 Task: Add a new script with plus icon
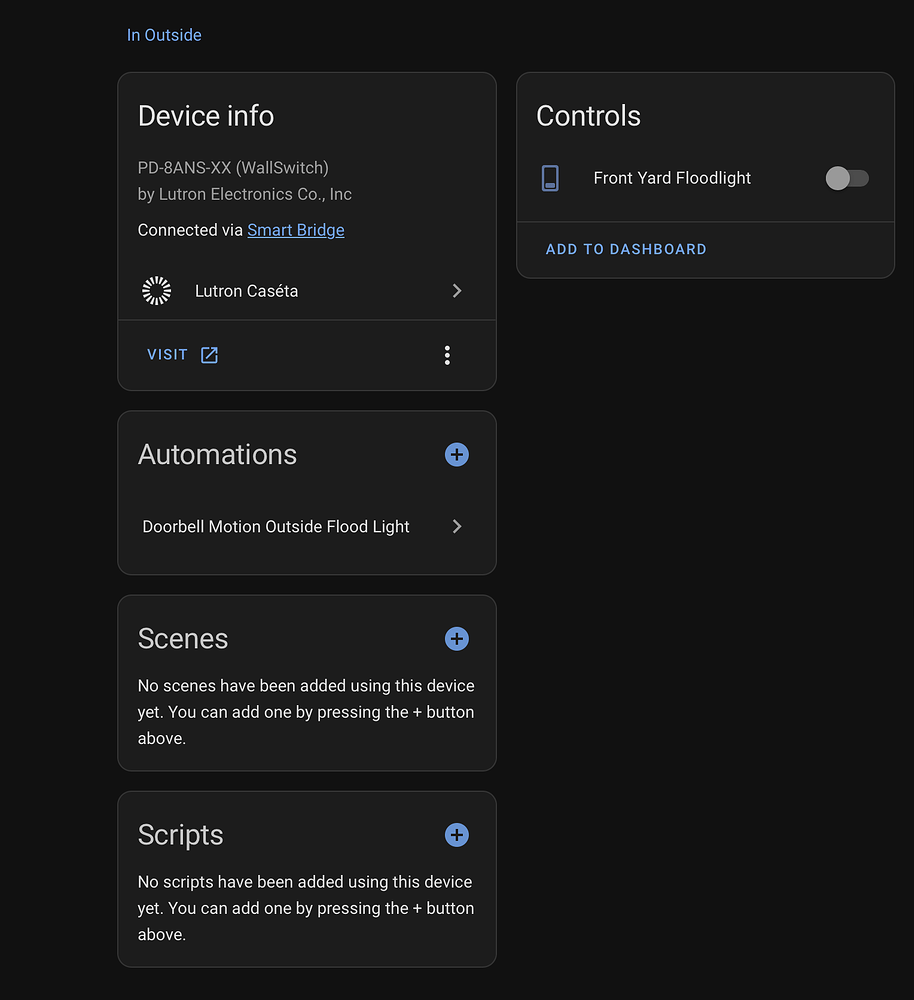click(456, 835)
